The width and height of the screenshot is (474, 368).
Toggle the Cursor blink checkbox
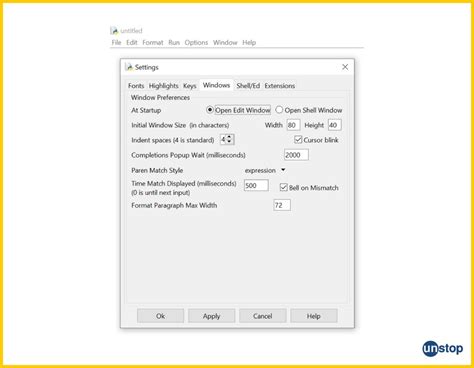(298, 140)
